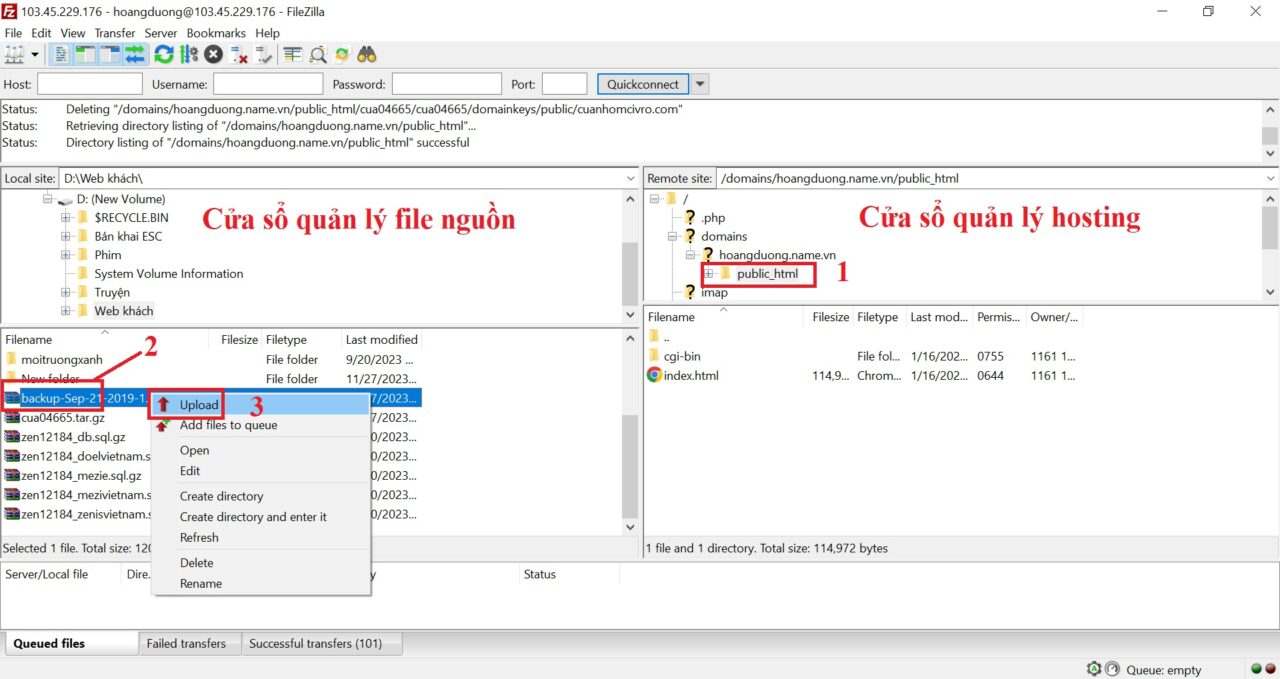Screen dimensions: 1280x679
Task: Open directory listing filters dialog
Action: (x=293, y=54)
